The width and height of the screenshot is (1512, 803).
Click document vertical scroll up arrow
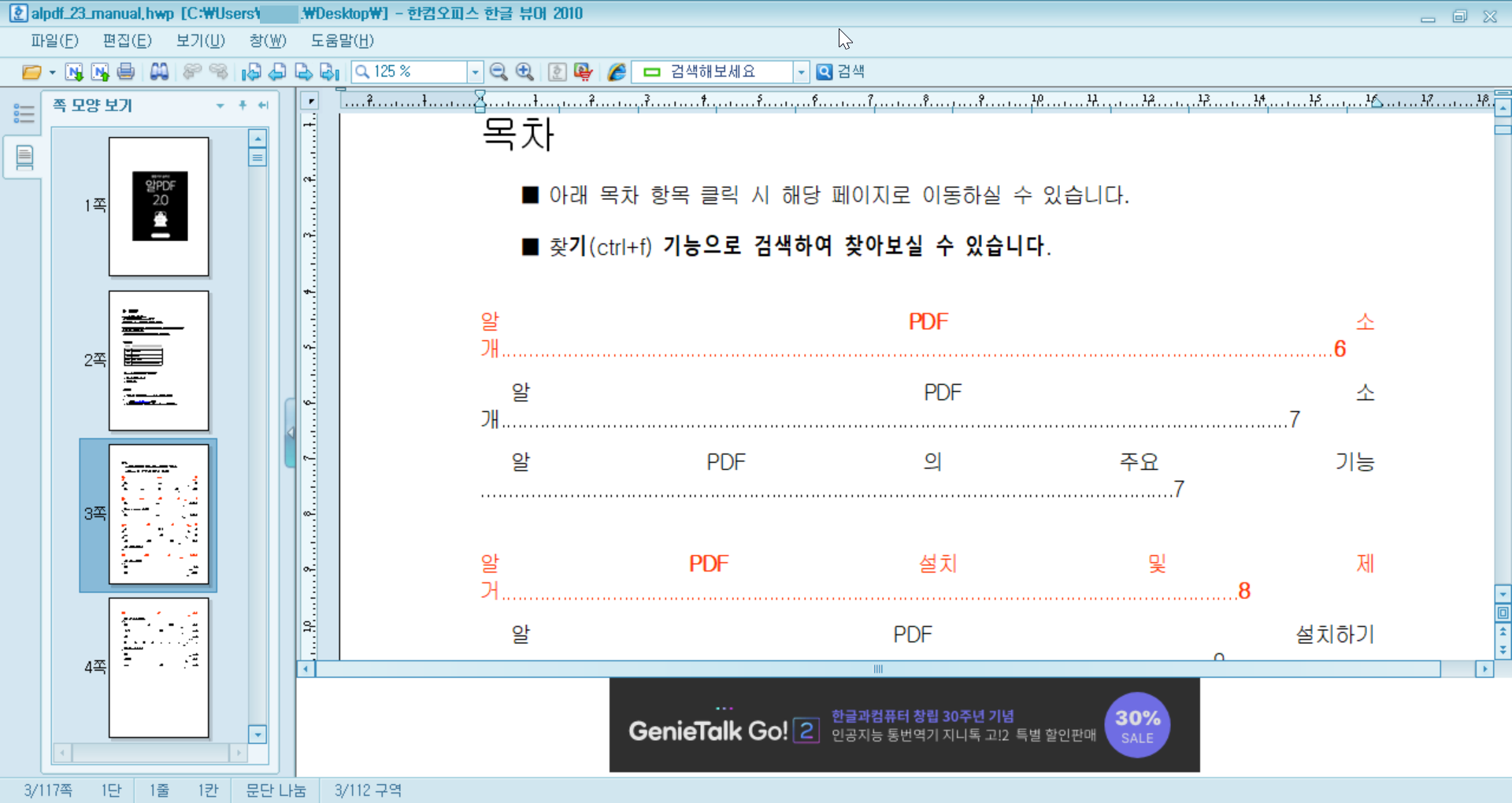point(1503,109)
